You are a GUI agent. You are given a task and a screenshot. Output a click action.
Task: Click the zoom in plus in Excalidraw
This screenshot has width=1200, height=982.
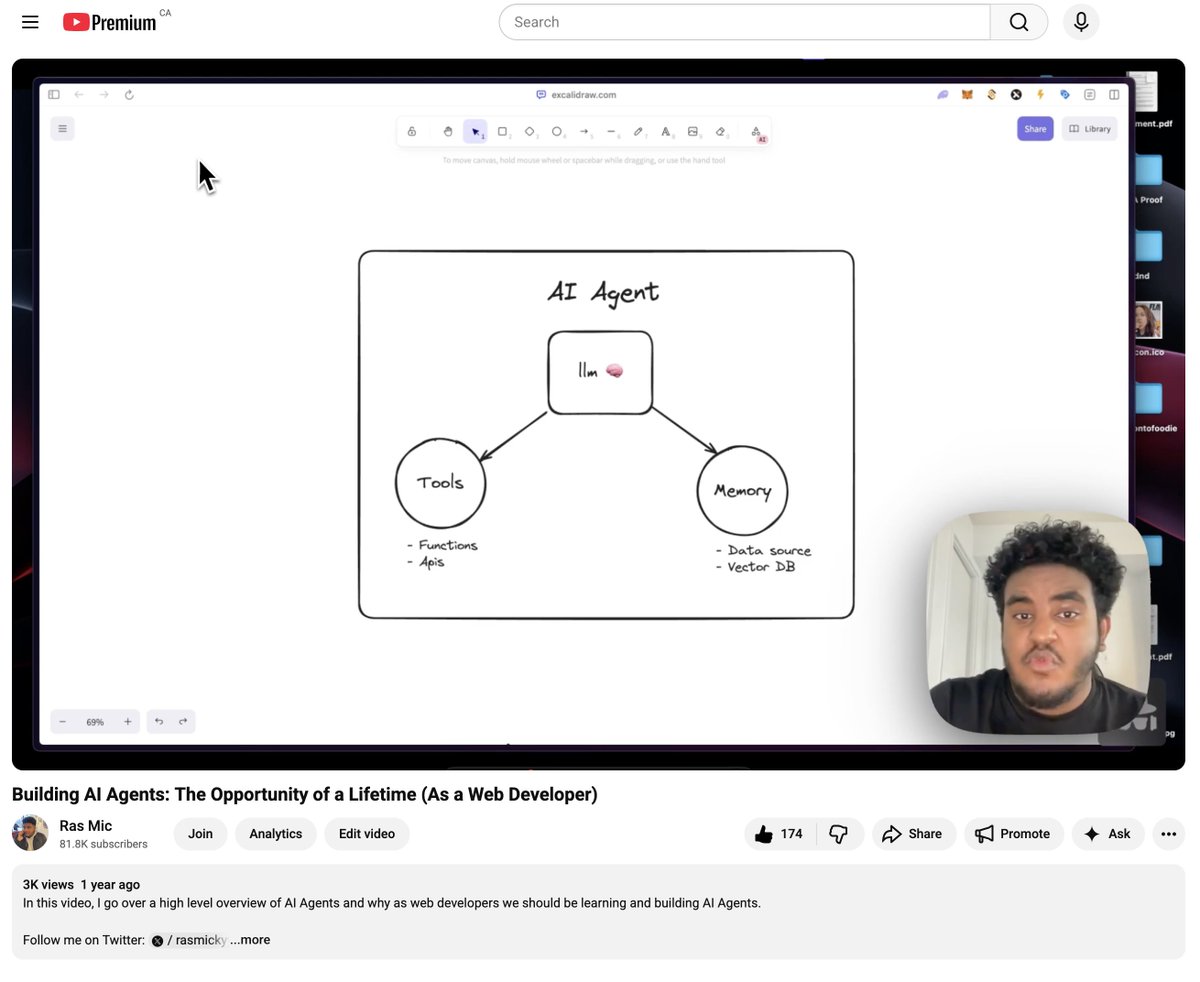point(127,722)
